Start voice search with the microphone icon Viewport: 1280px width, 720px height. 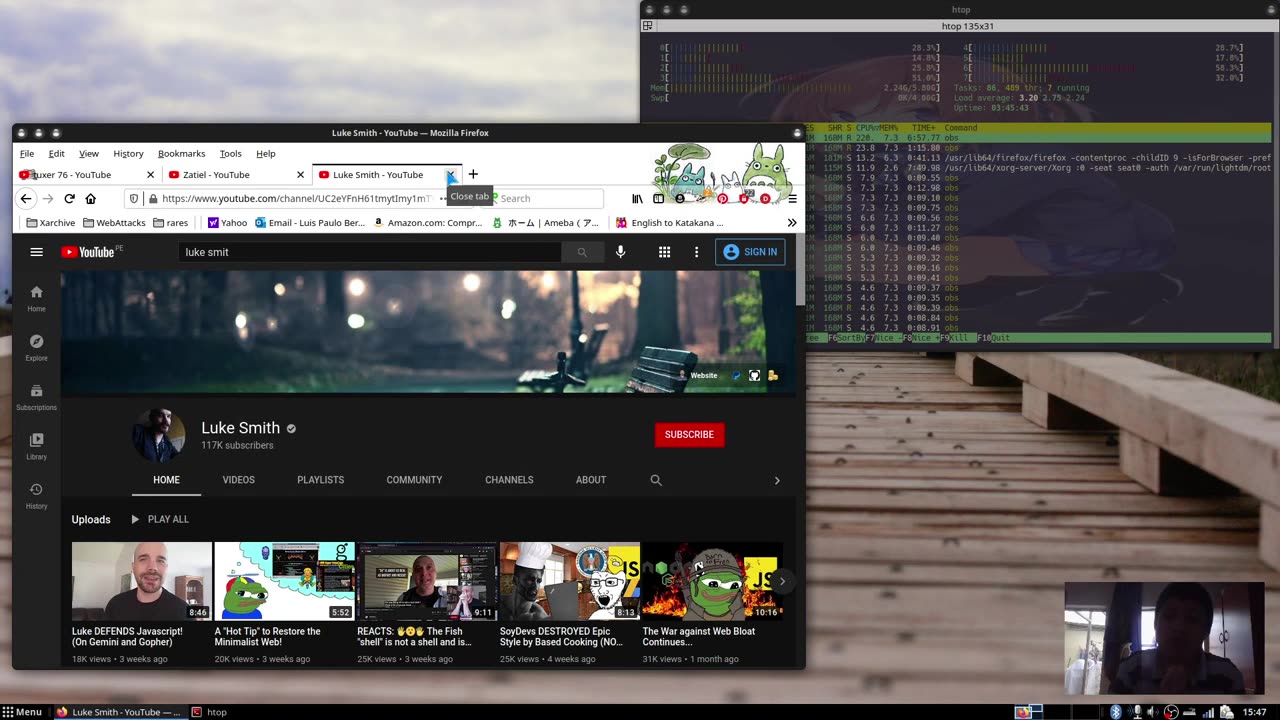coord(620,252)
